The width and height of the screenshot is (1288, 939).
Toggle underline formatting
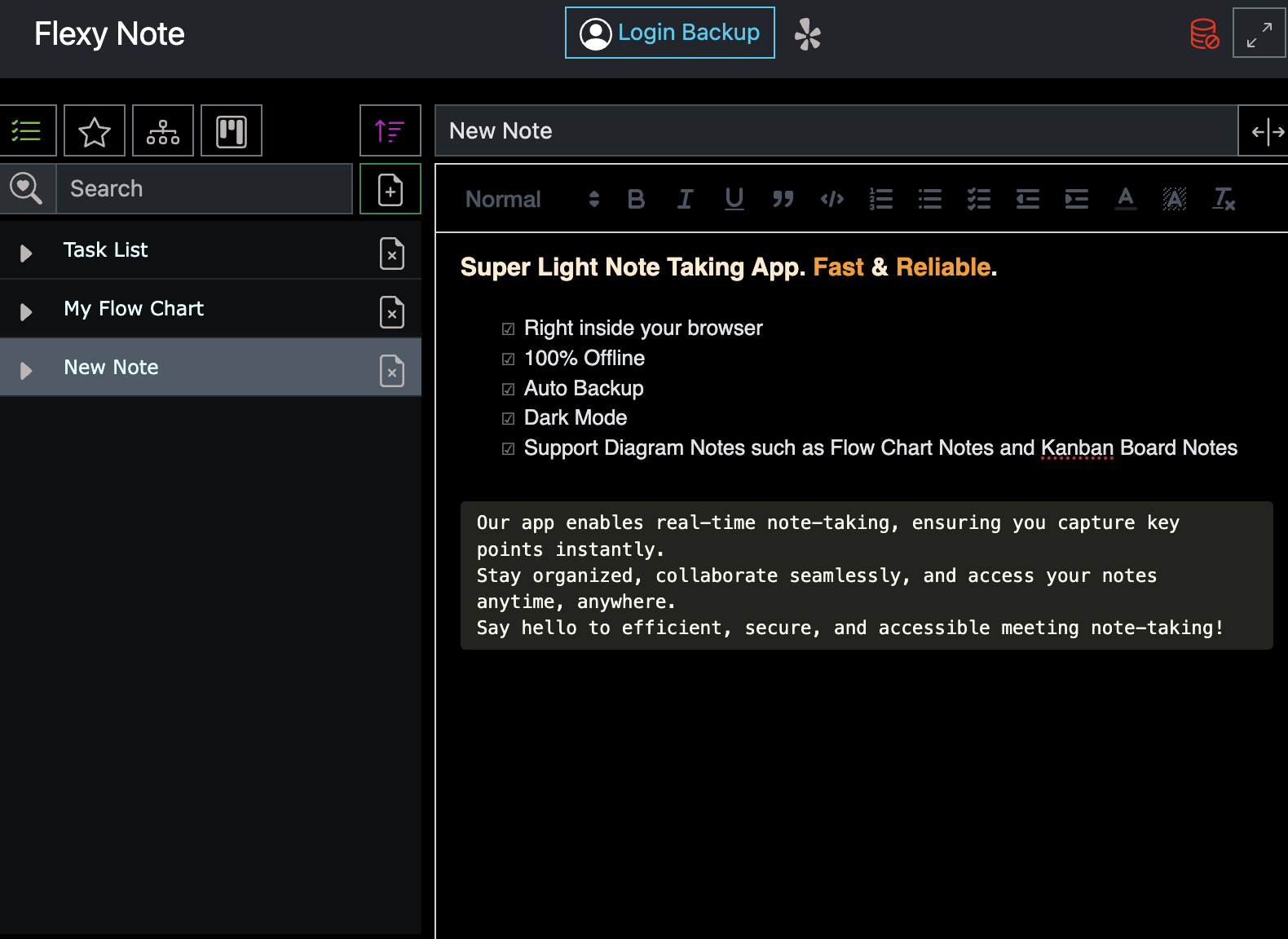tap(734, 199)
